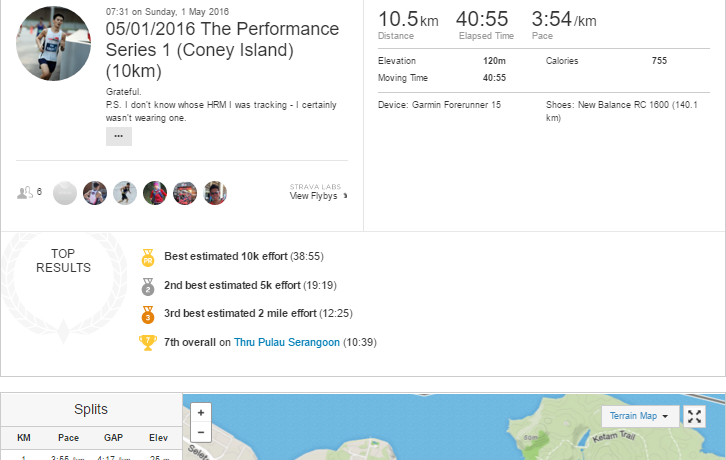Click the gold PR medal icon
The image size is (726, 460).
click(x=148, y=258)
